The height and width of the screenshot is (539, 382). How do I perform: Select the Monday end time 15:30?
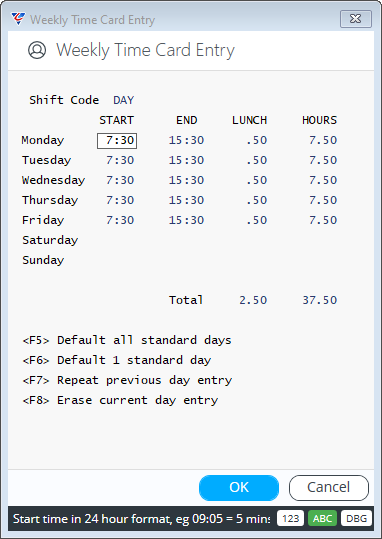click(x=186, y=140)
